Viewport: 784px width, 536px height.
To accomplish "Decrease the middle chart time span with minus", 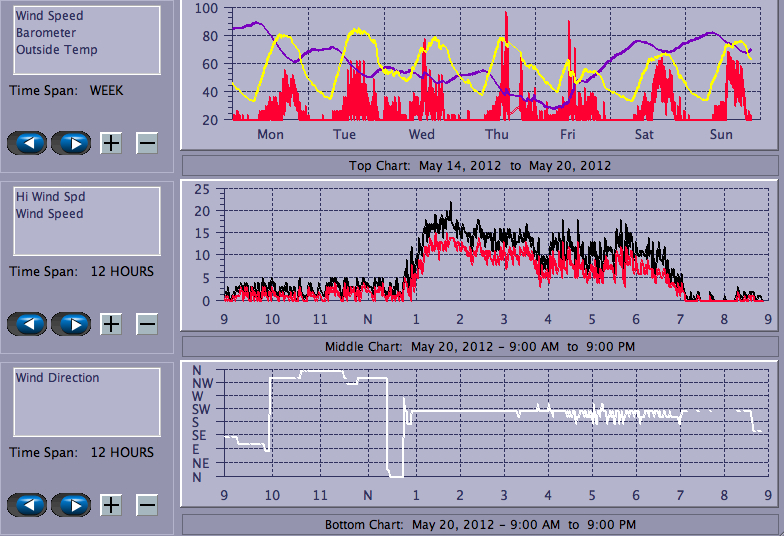I will pyautogui.click(x=147, y=324).
